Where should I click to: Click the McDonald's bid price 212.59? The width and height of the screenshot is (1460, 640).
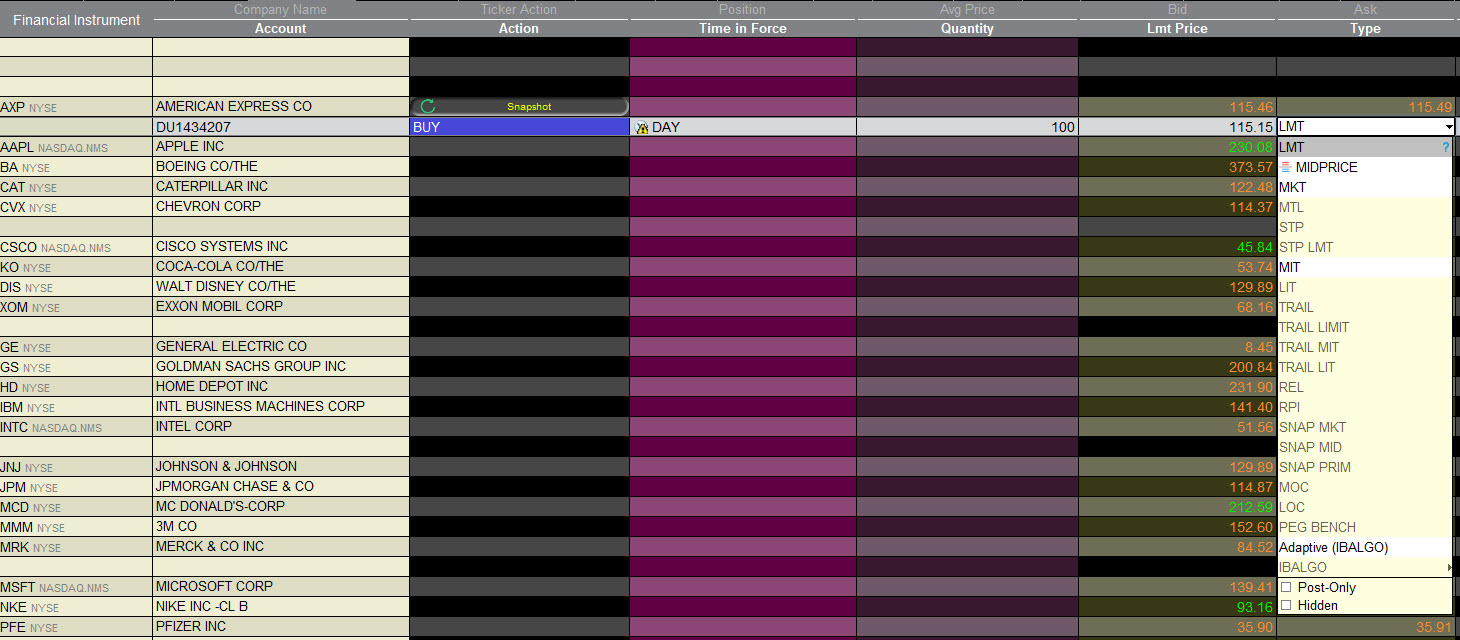1251,507
